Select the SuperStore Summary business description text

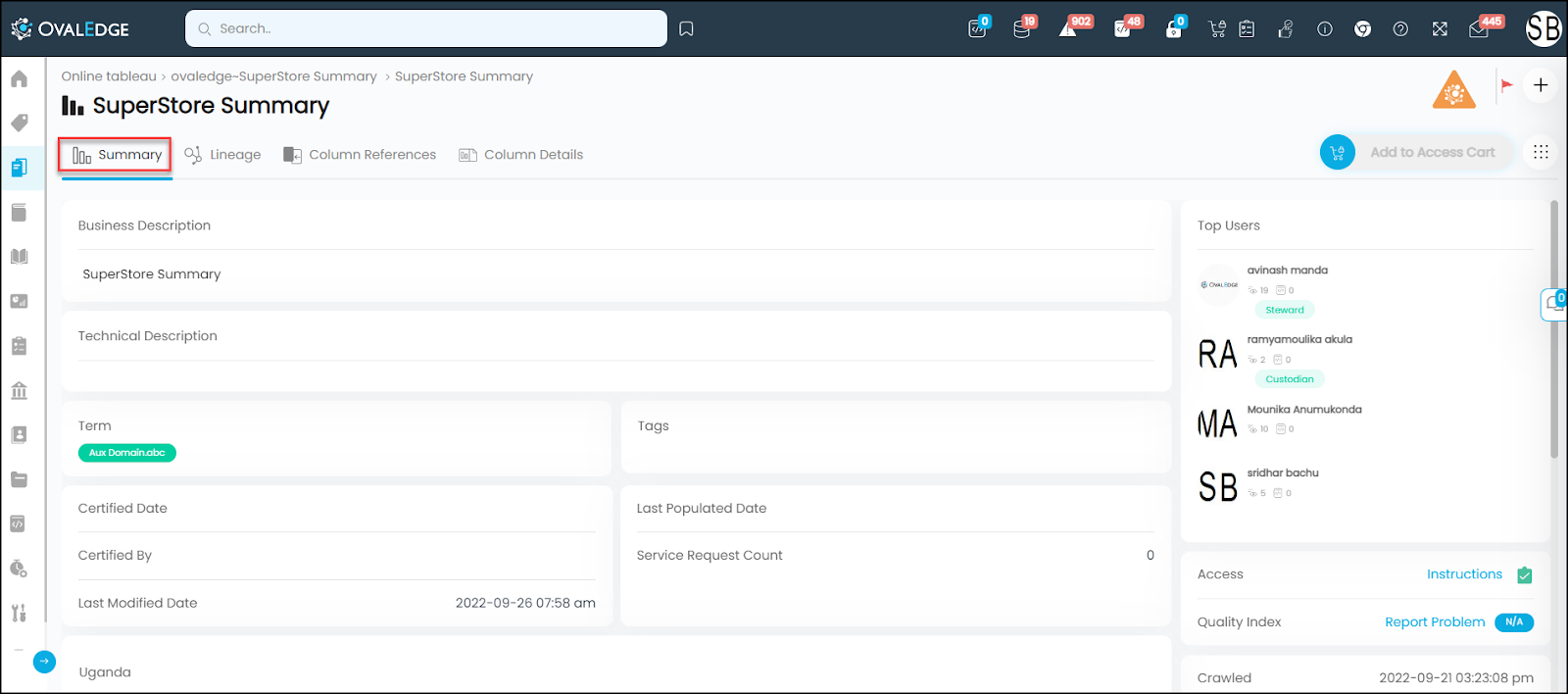tap(152, 274)
